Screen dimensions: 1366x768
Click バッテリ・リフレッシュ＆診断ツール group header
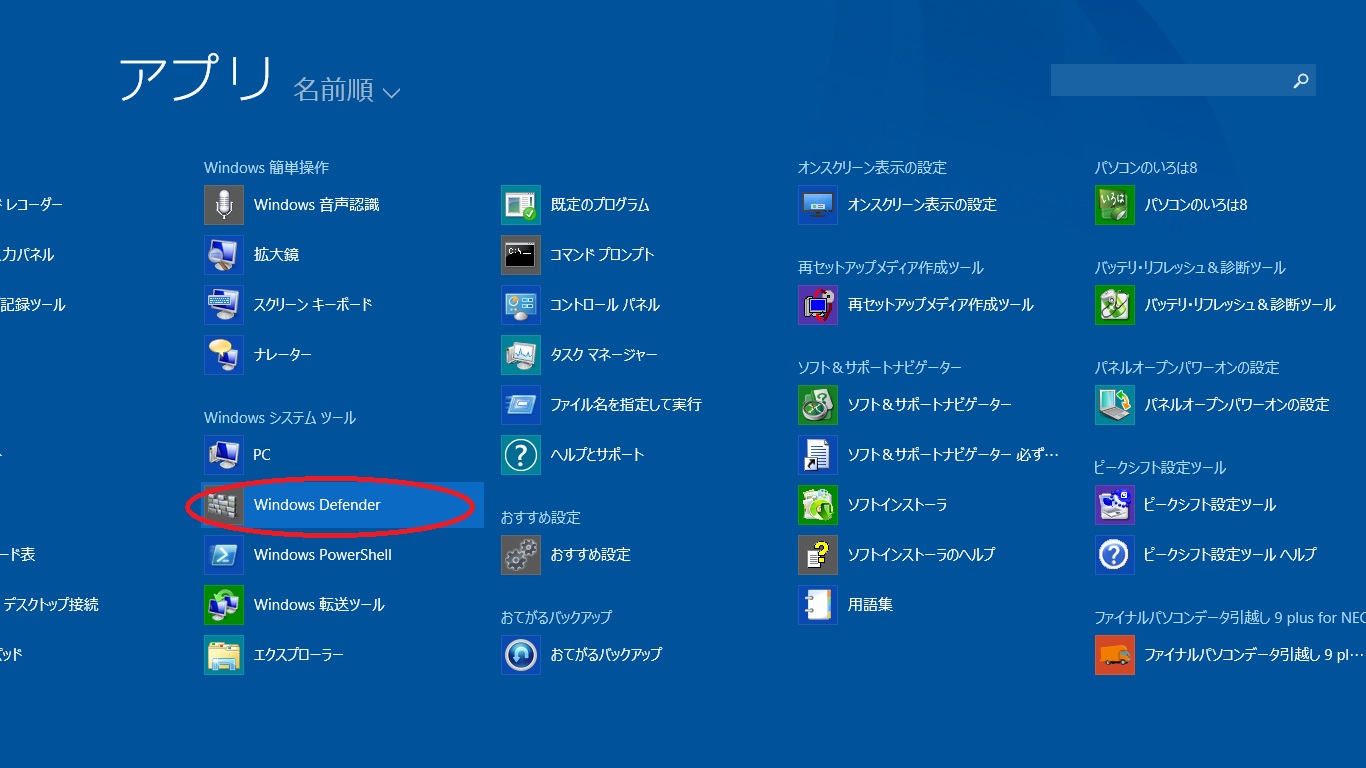point(1190,267)
